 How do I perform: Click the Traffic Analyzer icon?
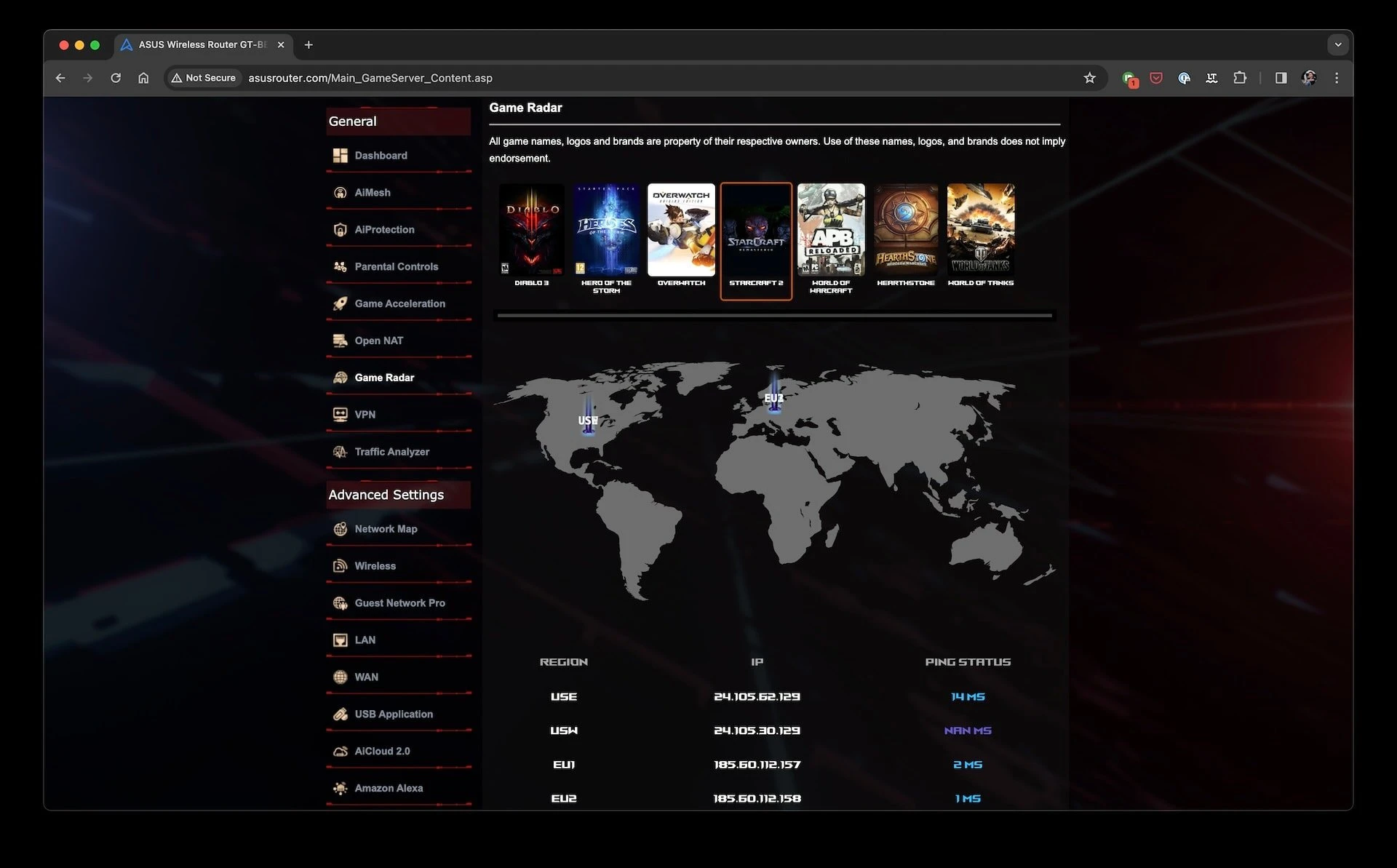(340, 452)
